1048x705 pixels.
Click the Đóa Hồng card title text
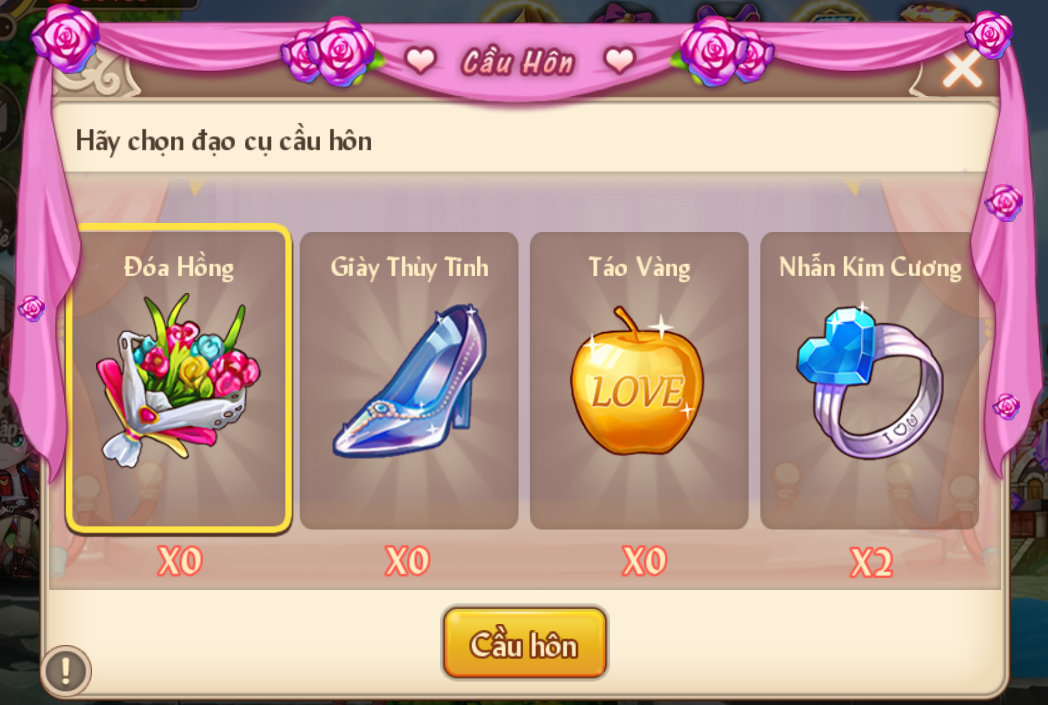[179, 267]
